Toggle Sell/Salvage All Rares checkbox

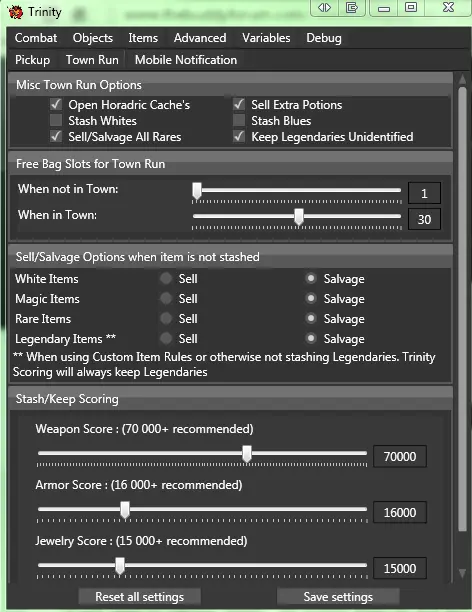tap(56, 137)
